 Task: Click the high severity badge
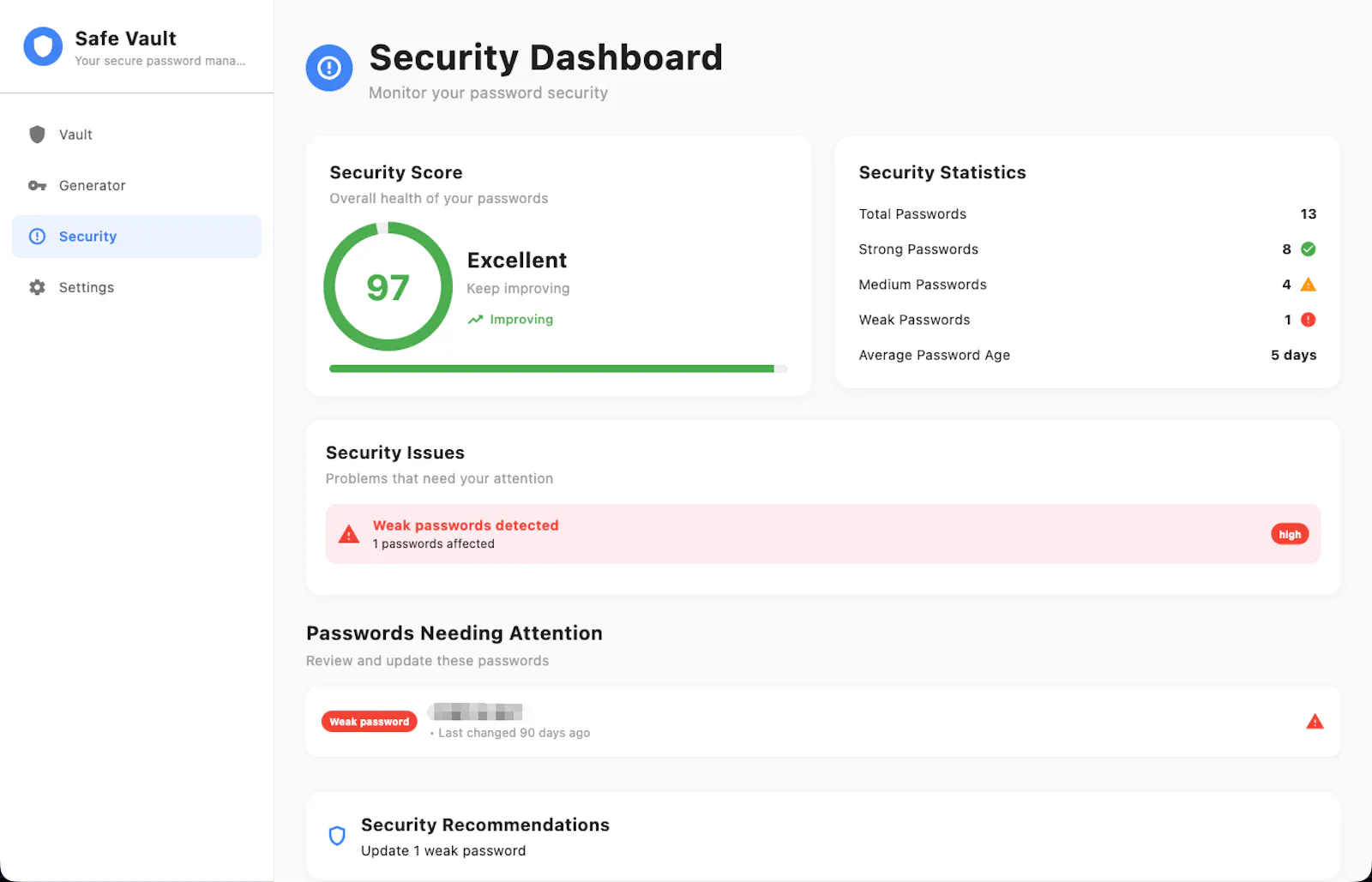coord(1290,534)
